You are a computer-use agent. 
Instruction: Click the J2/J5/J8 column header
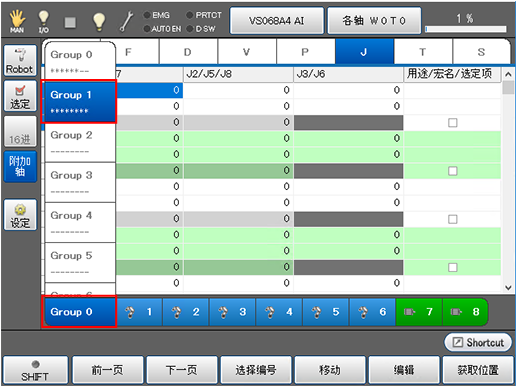click(x=238, y=74)
